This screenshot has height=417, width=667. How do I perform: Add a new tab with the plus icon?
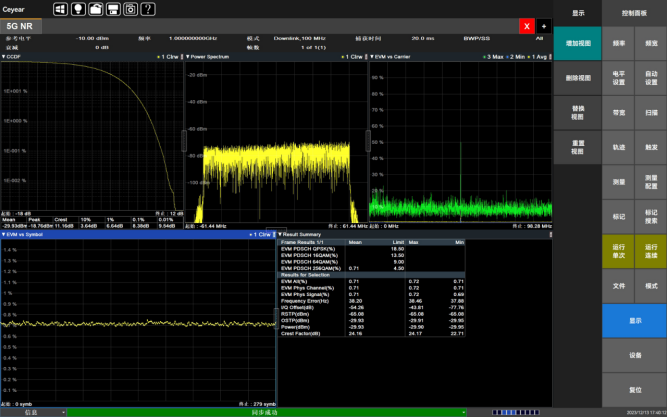544,24
